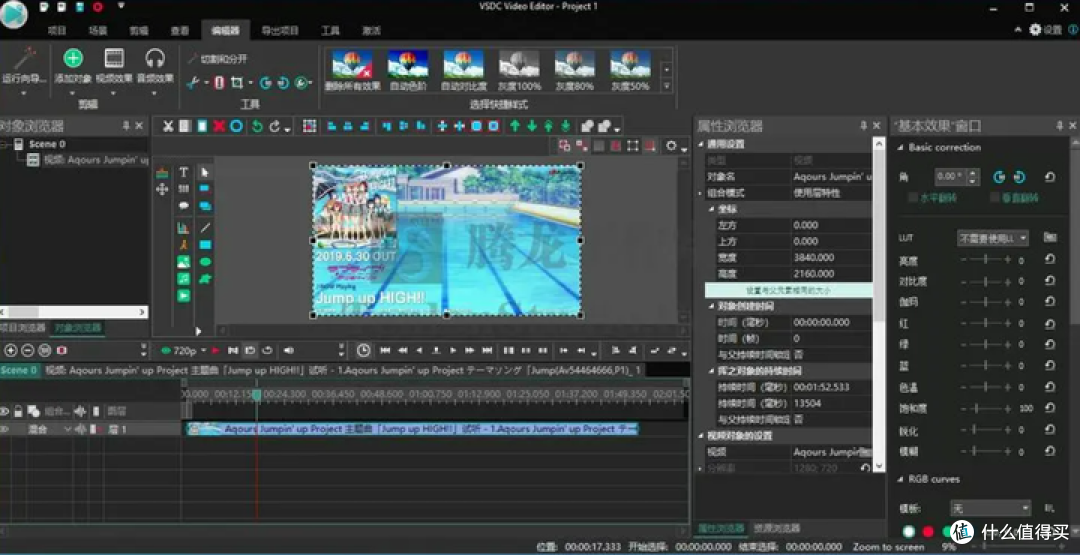Collapse the Basic correction section

(x=900, y=147)
